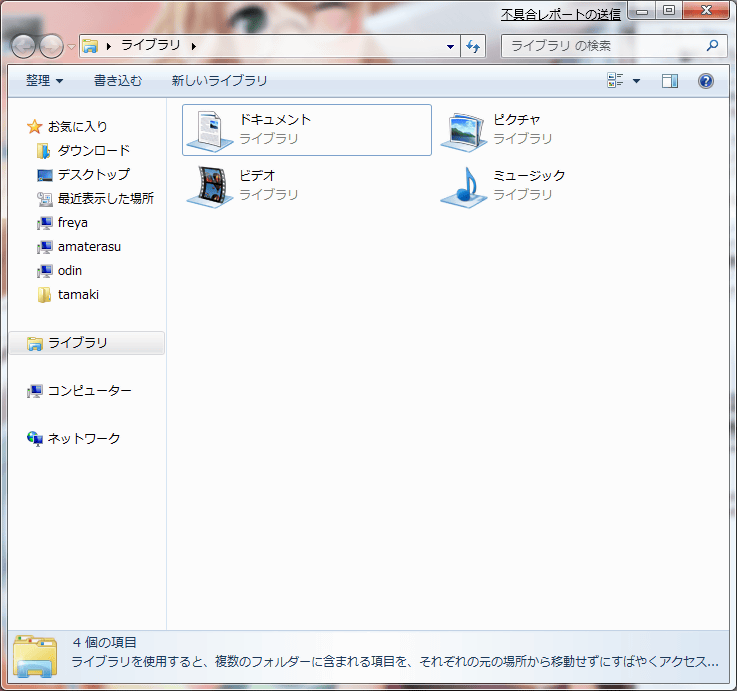Expand the view options dropdown arrow
Viewport: 737px width, 691px height.
coord(636,81)
